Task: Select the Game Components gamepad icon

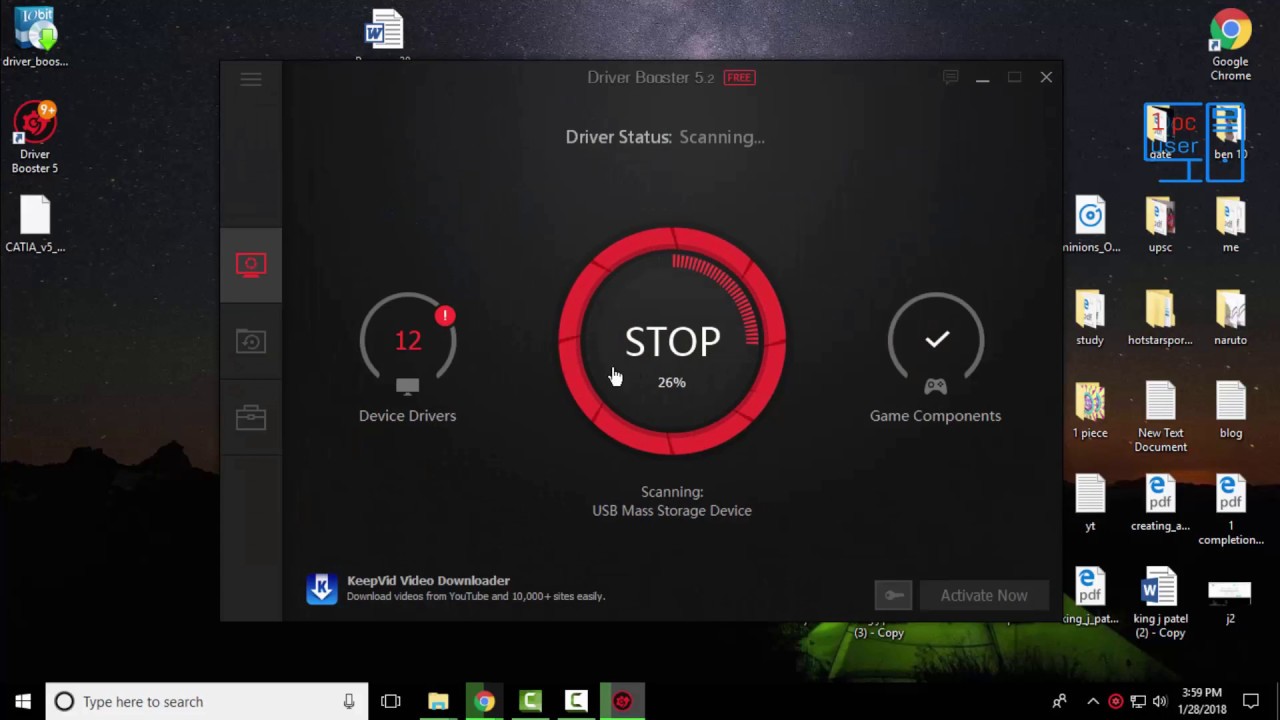Action: (x=935, y=386)
